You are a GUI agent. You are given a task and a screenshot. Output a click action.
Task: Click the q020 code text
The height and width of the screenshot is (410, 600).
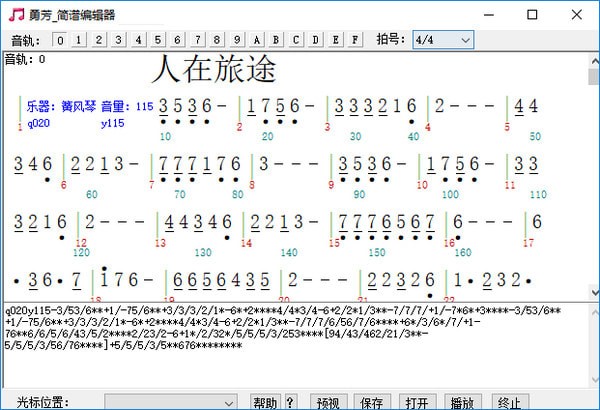point(39,123)
